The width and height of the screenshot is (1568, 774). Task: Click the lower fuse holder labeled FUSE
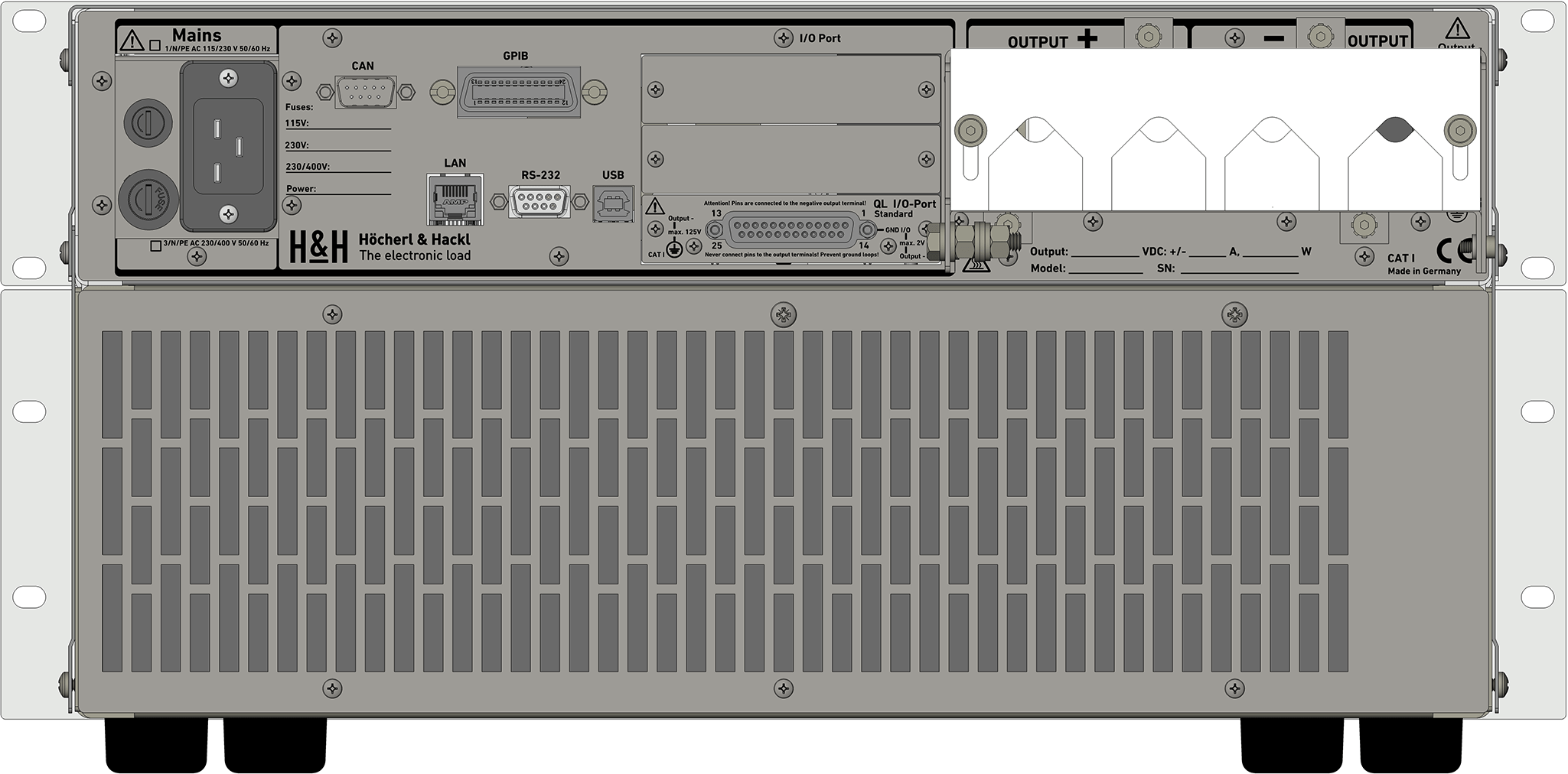click(x=148, y=199)
